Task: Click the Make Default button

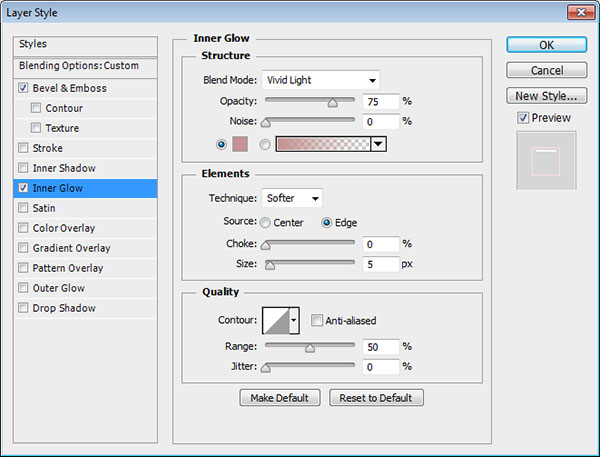Action: click(280, 398)
